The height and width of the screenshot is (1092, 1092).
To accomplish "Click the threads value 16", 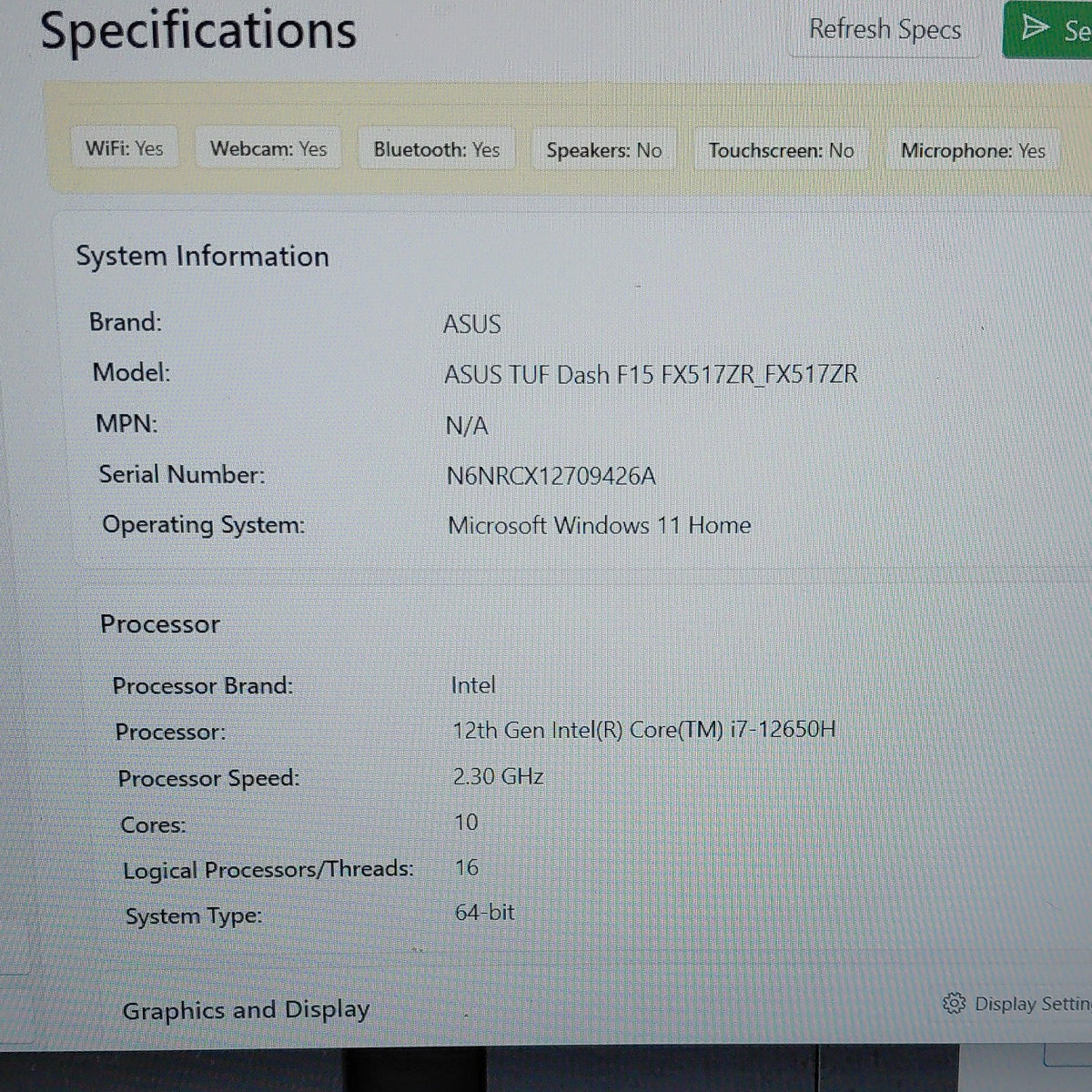I will point(467,867).
